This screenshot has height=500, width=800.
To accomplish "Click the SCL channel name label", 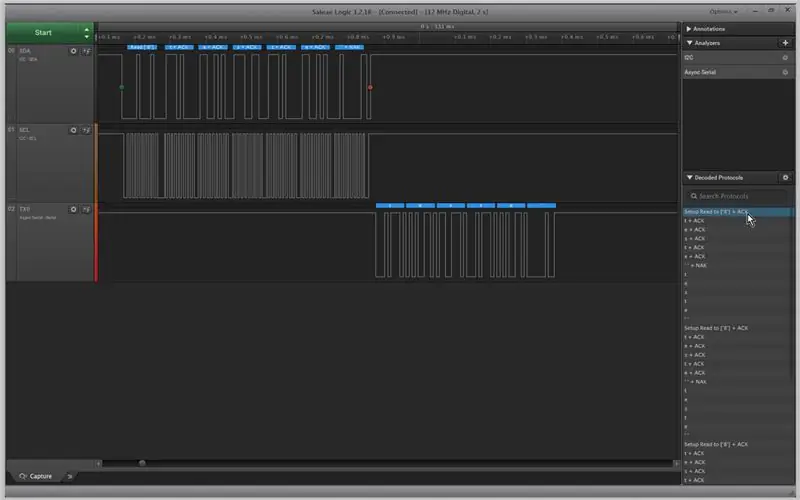I will pos(24,130).
